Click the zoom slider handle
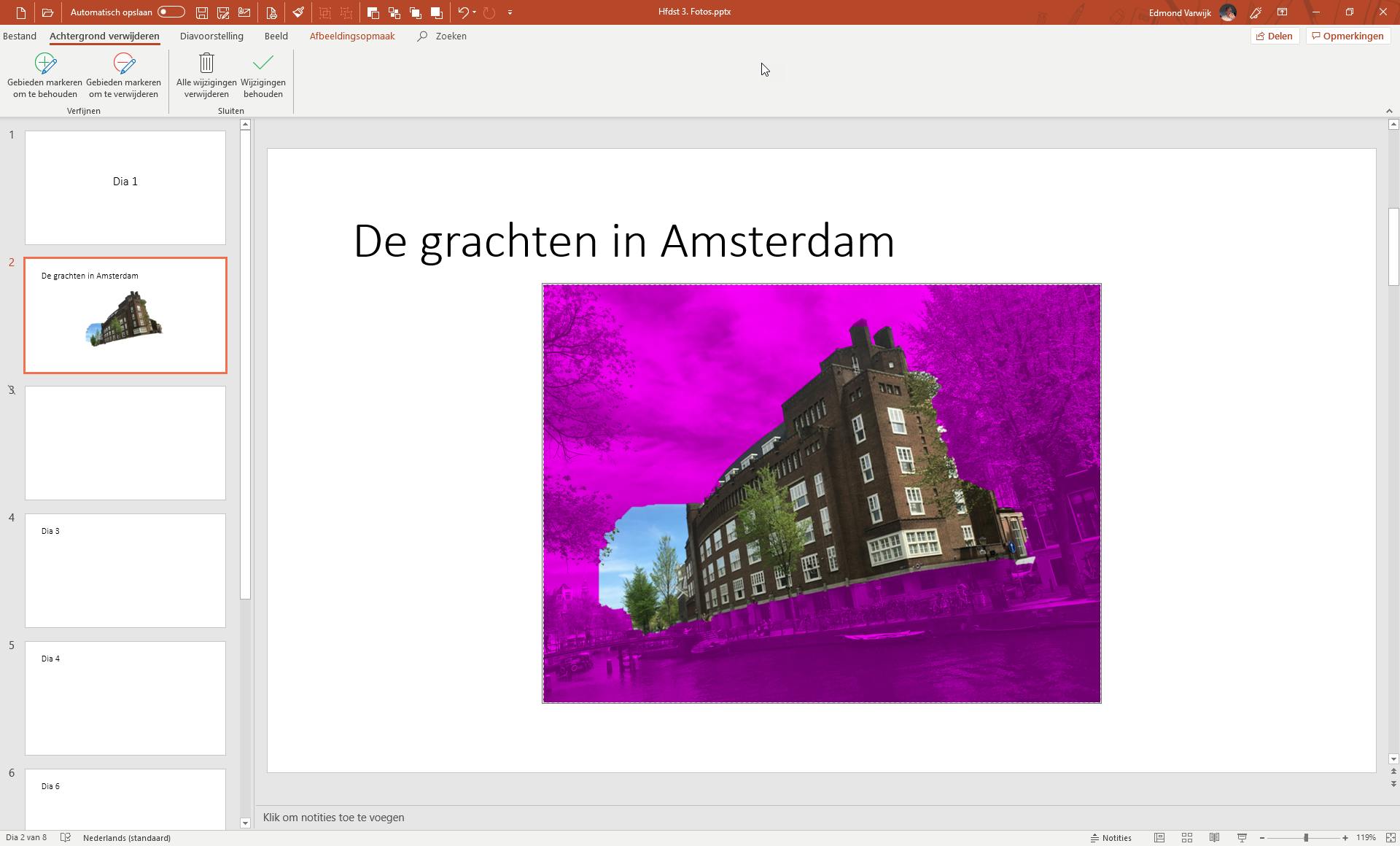This screenshot has height=846, width=1400. point(1305,838)
